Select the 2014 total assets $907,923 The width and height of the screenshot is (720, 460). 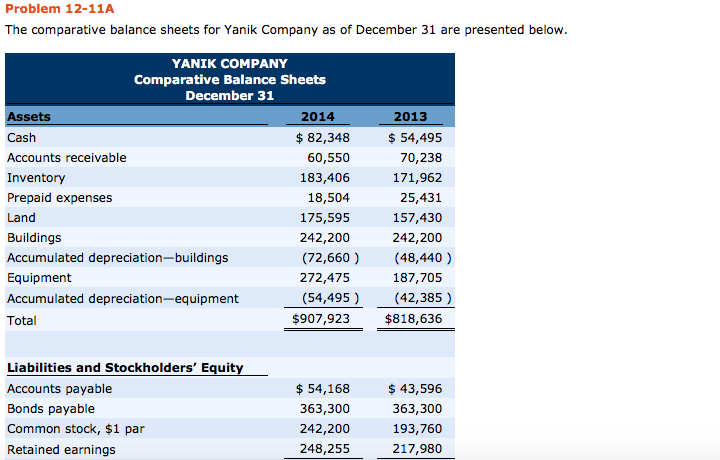[x=320, y=320]
